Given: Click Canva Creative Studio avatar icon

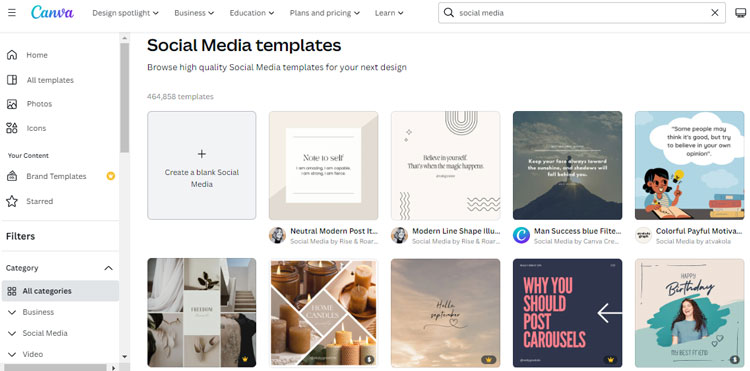Looking at the screenshot, I should (x=521, y=235).
